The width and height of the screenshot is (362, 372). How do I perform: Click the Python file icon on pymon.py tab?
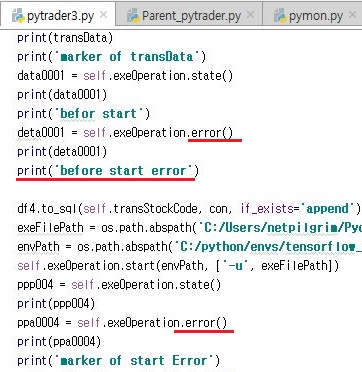[280, 16]
